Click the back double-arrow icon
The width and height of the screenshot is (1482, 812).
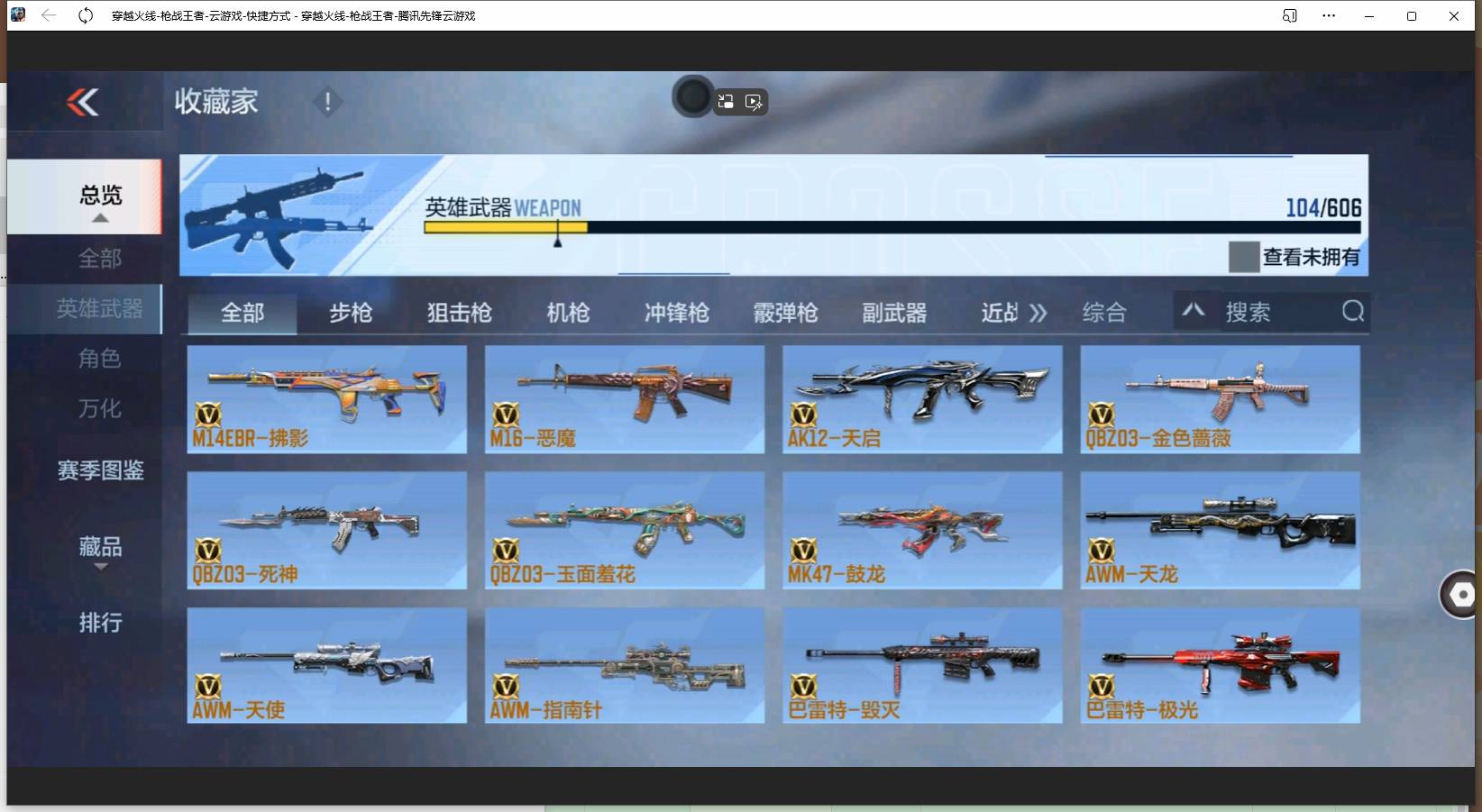[83, 103]
